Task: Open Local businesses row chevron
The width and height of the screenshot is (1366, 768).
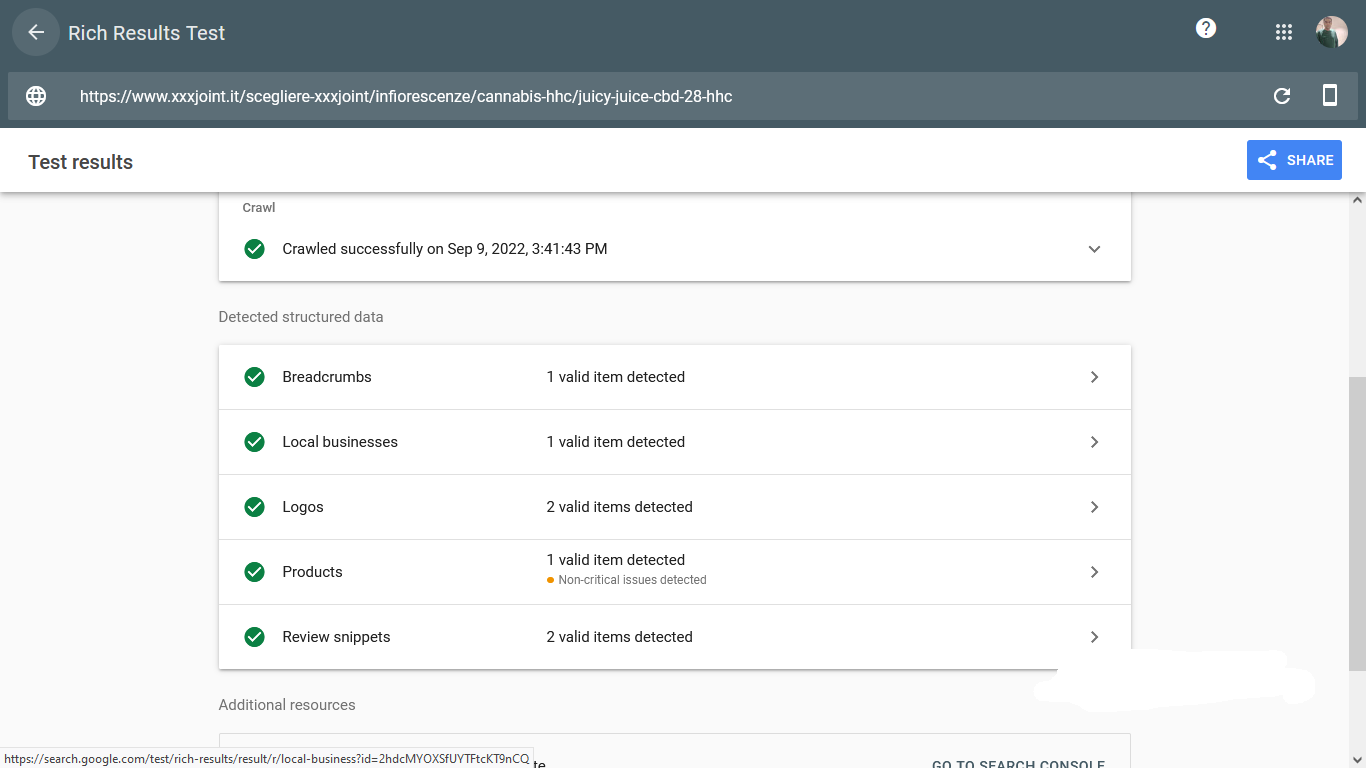Action: pyautogui.click(x=1094, y=442)
